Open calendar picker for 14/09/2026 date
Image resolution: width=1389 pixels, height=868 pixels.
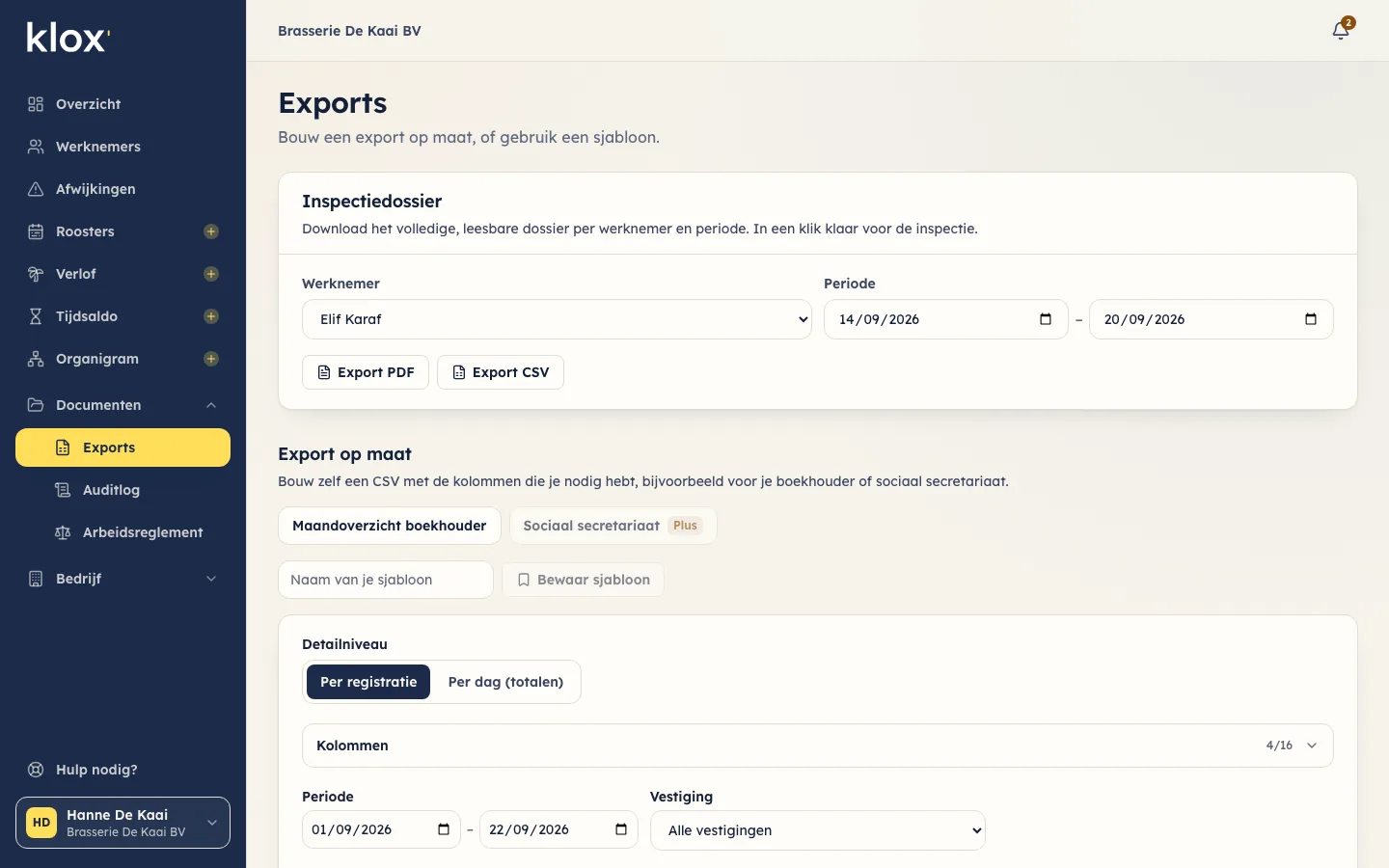click(1046, 319)
